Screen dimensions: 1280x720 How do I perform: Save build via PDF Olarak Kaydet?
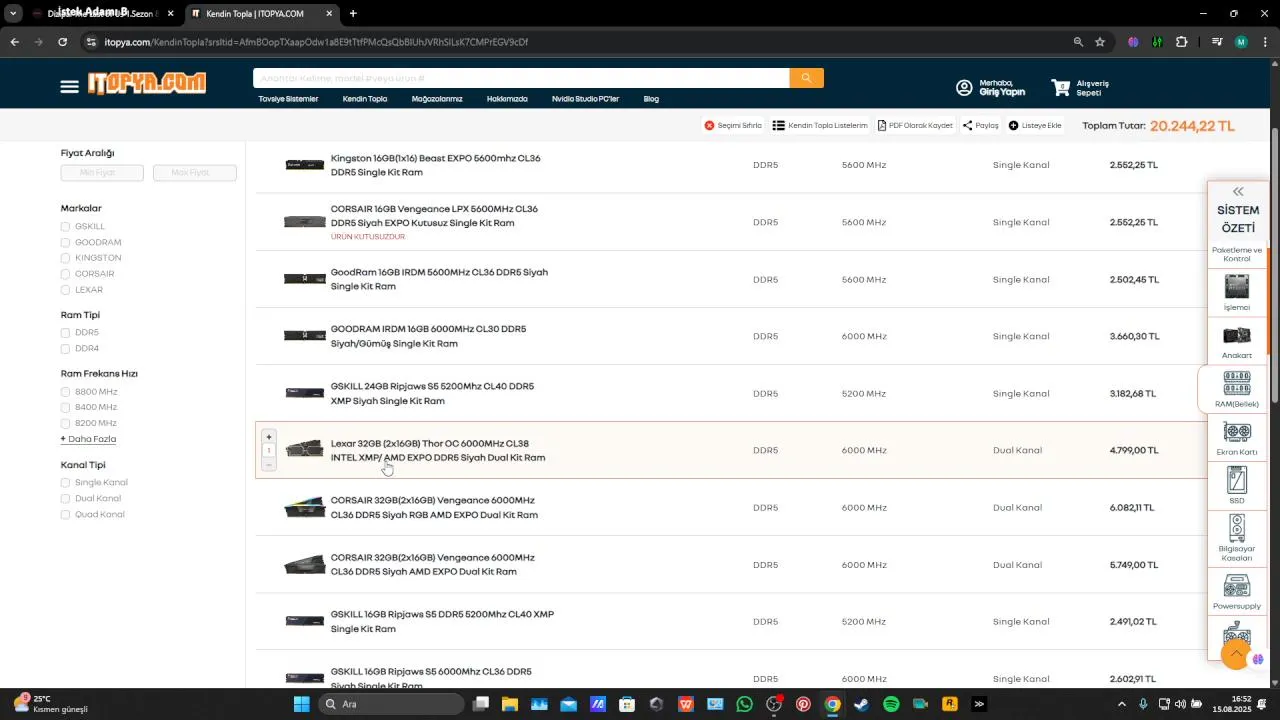(x=915, y=126)
